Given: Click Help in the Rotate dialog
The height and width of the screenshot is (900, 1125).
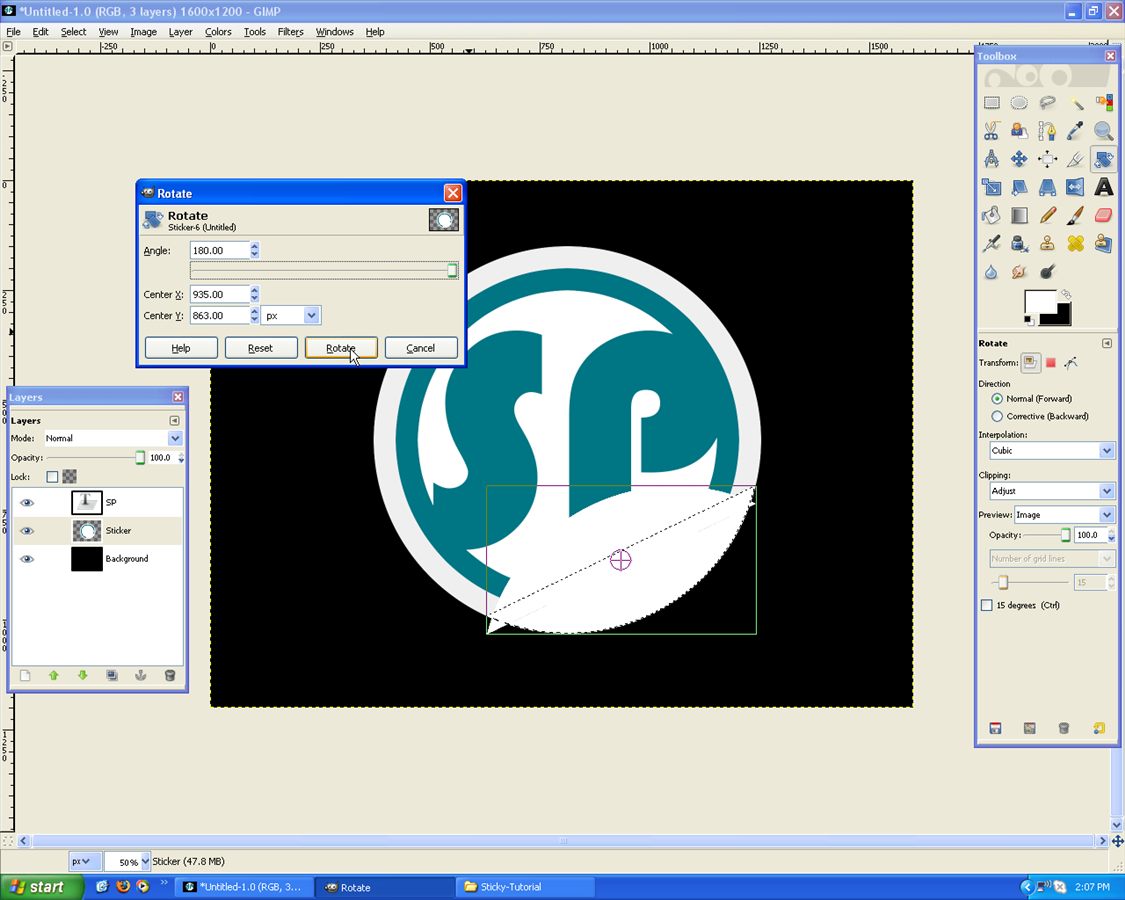Looking at the screenshot, I should tap(181, 348).
